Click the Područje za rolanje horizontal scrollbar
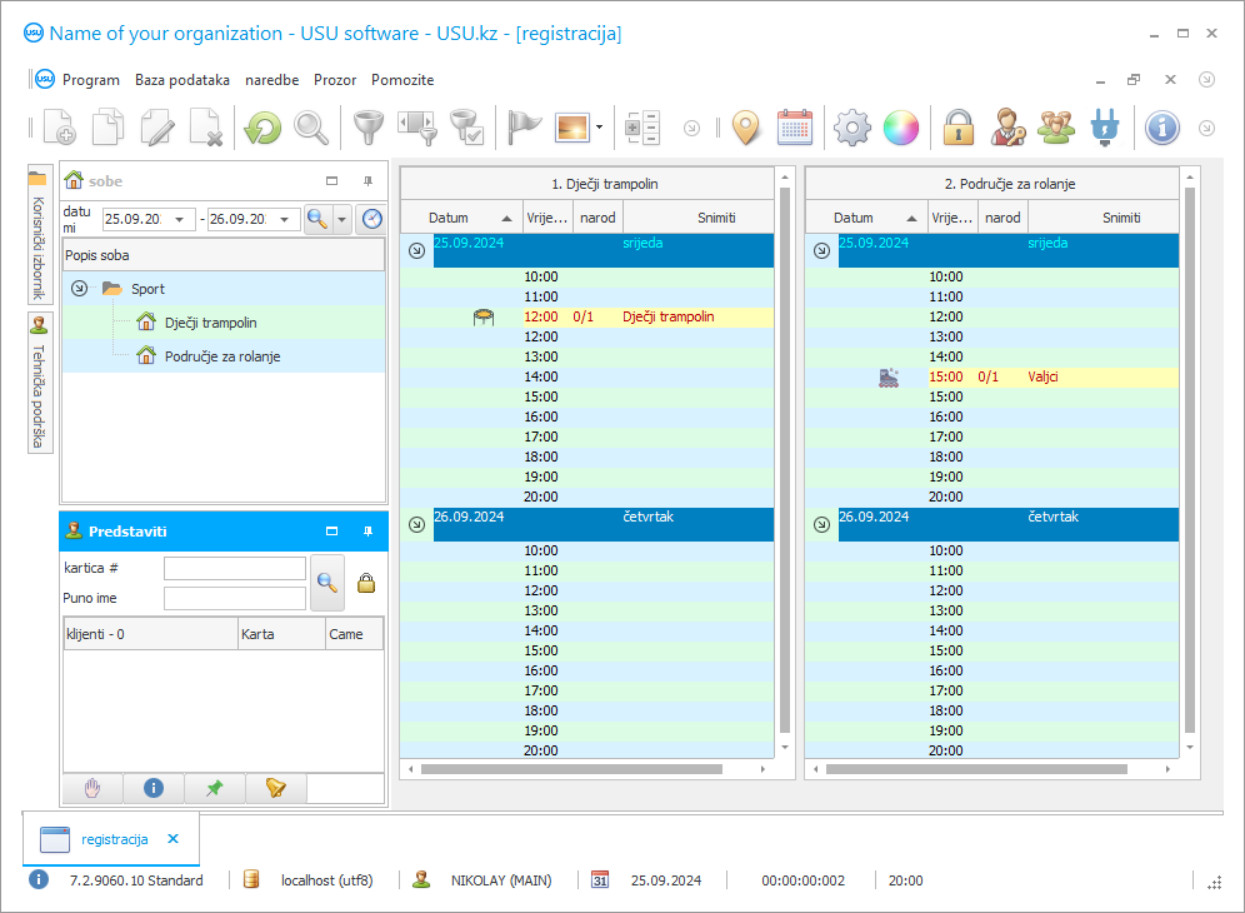Viewport: 1245px width, 913px height. click(976, 769)
